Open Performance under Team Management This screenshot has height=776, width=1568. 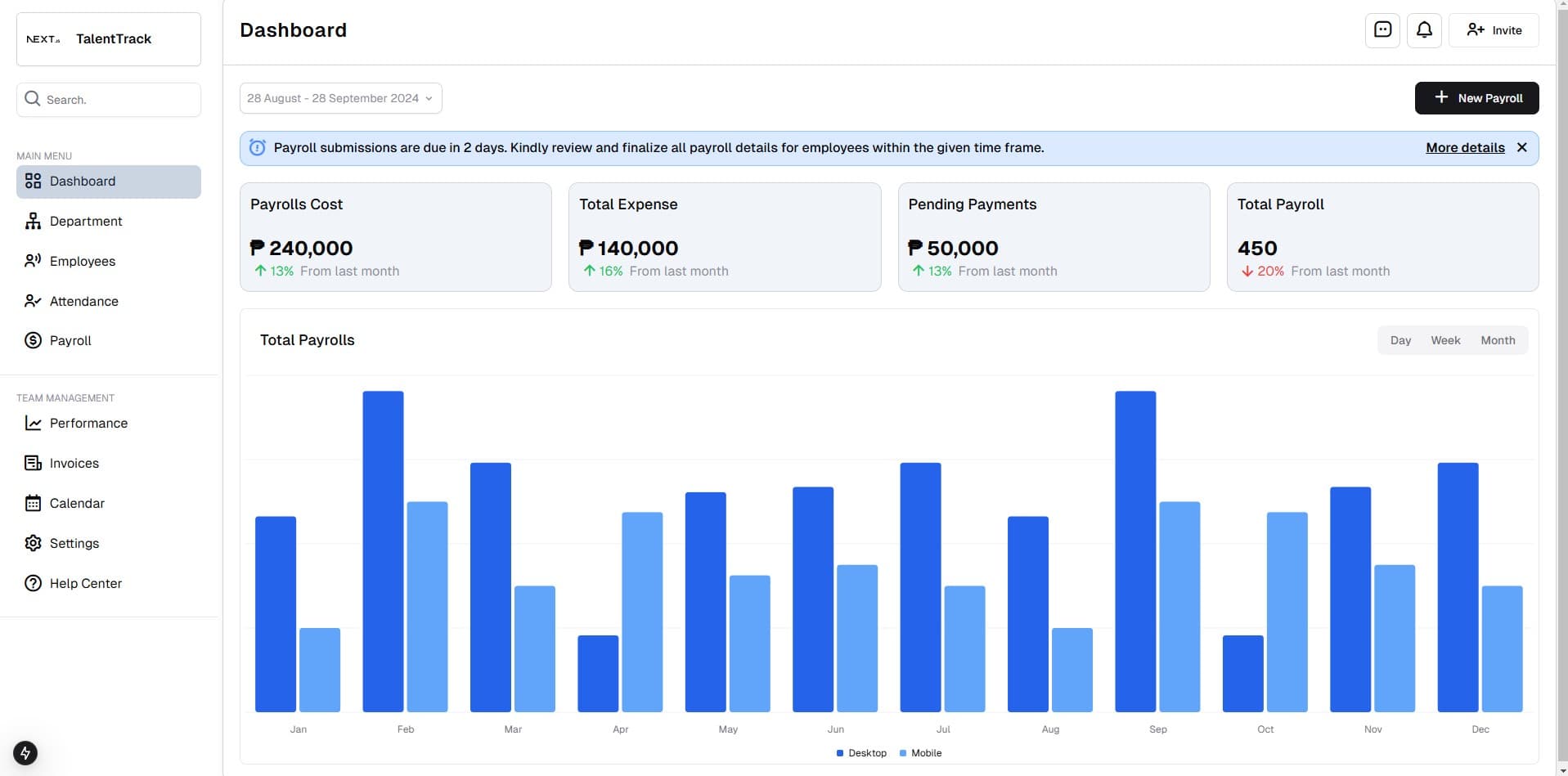point(109,424)
